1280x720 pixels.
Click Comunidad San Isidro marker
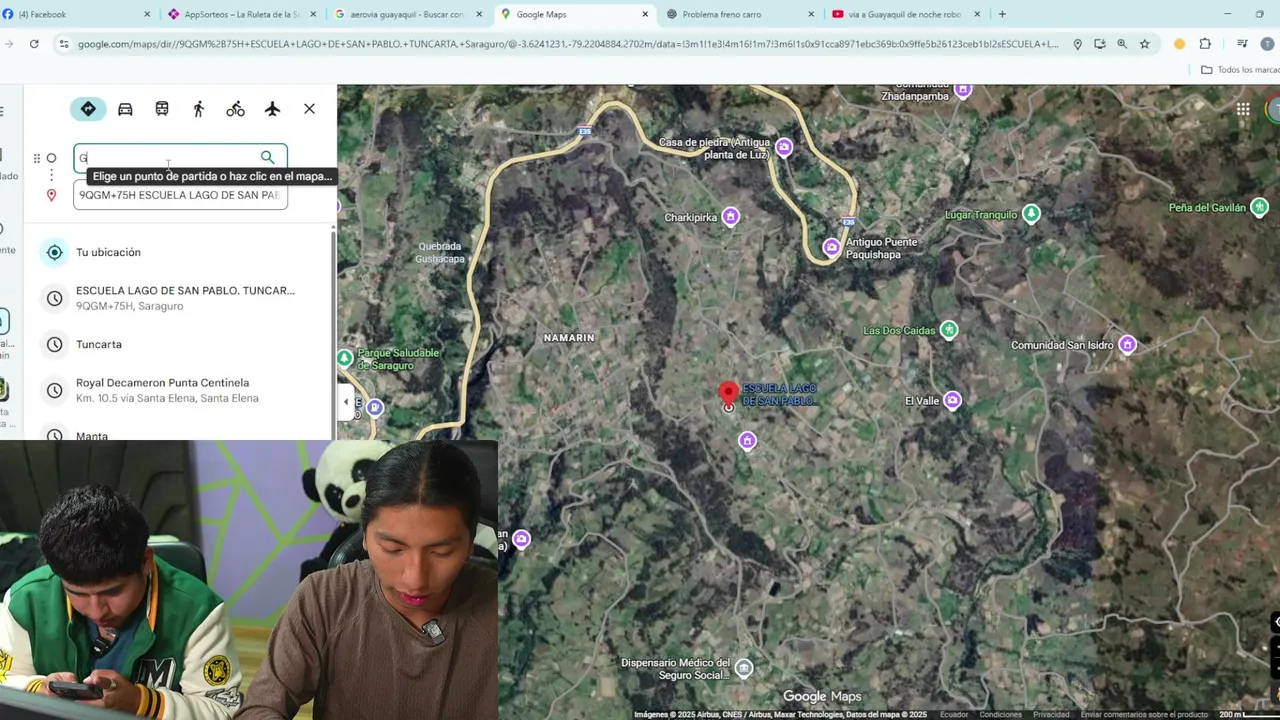tap(1128, 345)
